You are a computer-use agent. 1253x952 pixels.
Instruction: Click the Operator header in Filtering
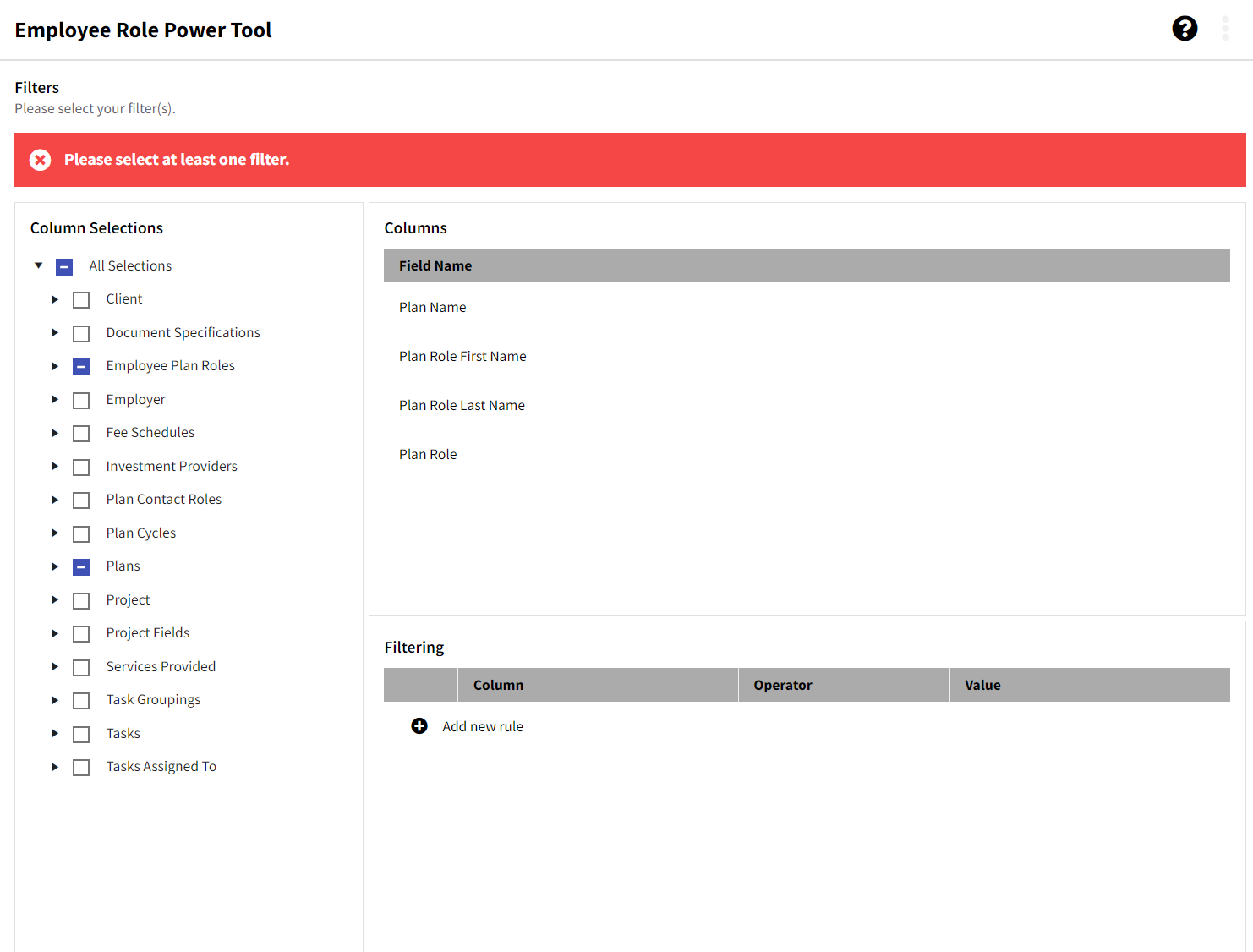[x=783, y=685]
